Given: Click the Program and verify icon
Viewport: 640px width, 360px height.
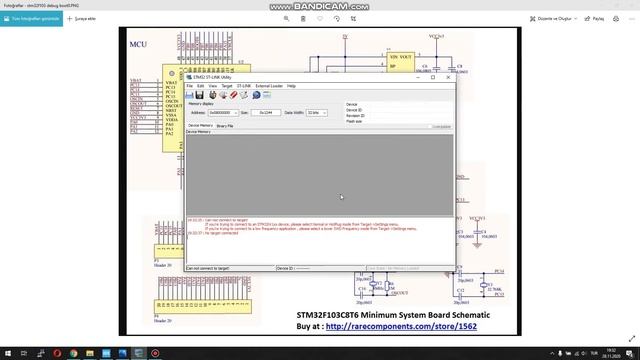Looking at the screenshot, I should pyautogui.click(x=244, y=95).
